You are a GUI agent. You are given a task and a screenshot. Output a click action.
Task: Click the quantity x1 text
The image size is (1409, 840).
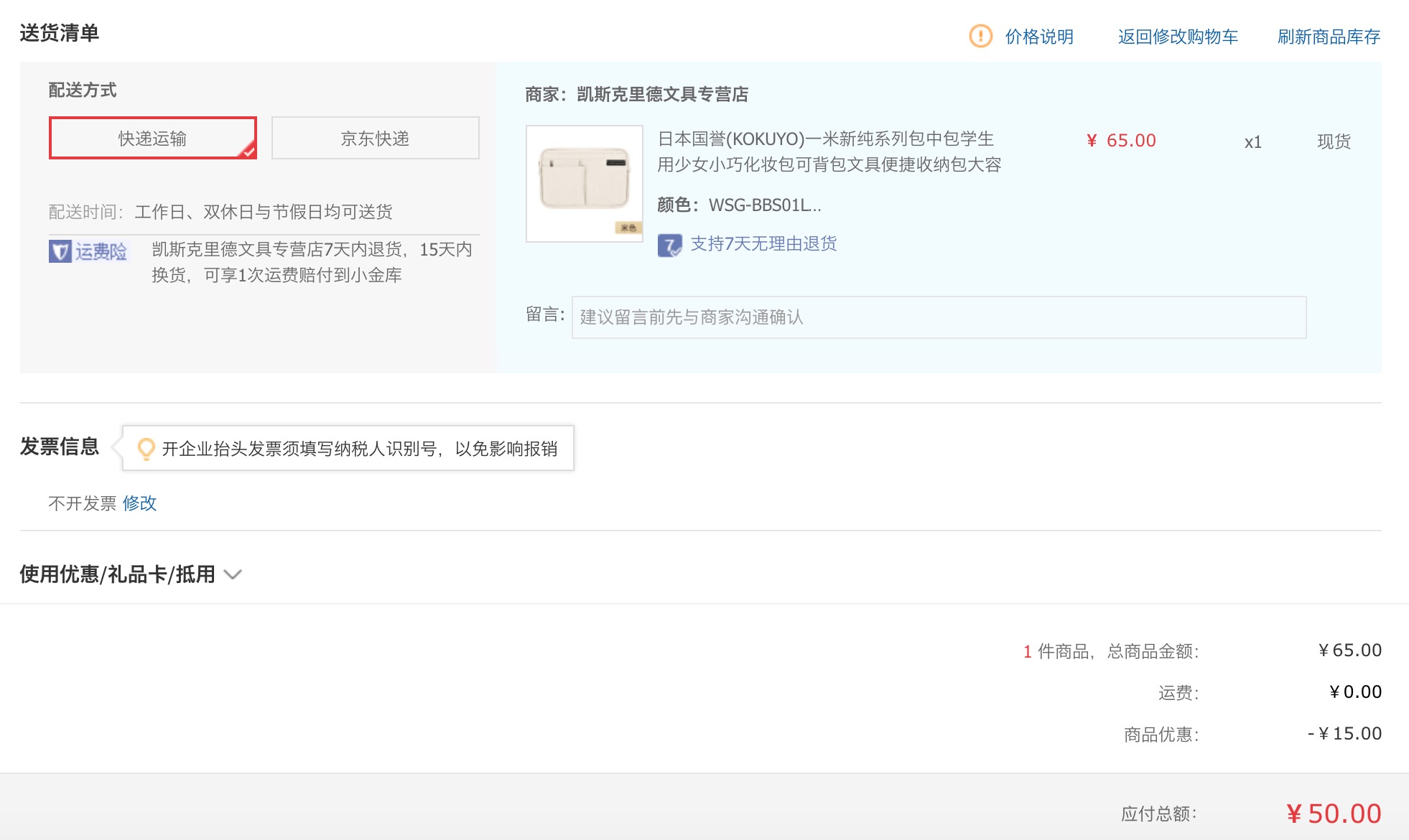pos(1253,142)
